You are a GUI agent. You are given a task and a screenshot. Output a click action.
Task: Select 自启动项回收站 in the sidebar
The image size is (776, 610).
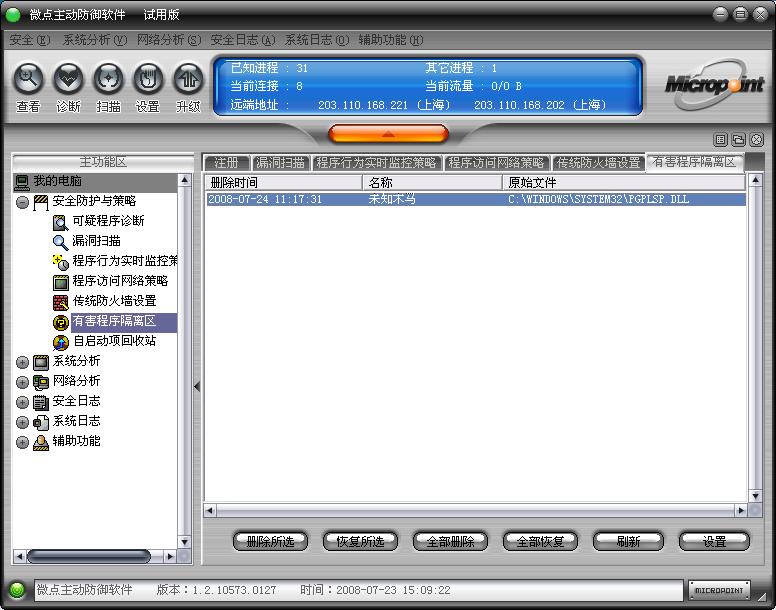[x=114, y=341]
